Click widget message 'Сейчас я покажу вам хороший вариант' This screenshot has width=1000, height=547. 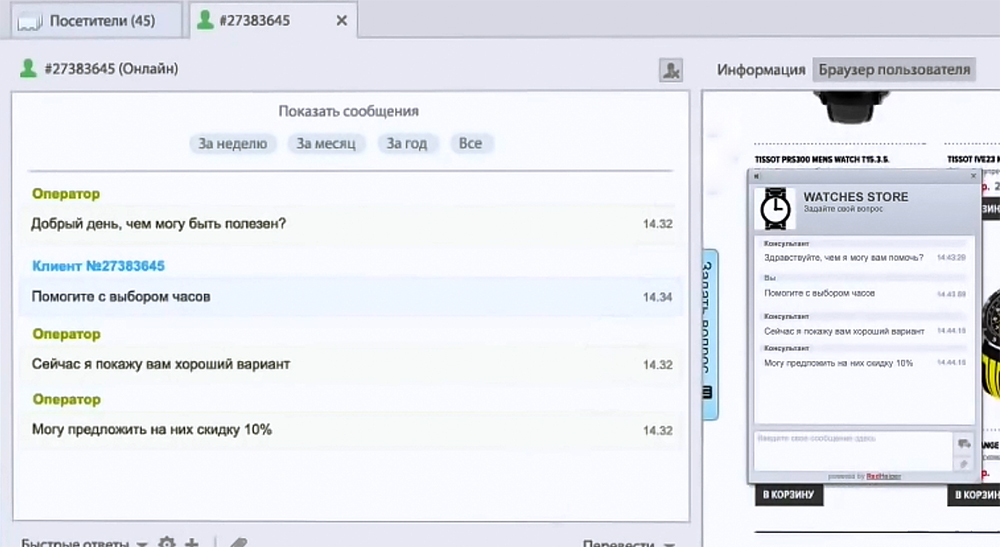click(x=844, y=332)
